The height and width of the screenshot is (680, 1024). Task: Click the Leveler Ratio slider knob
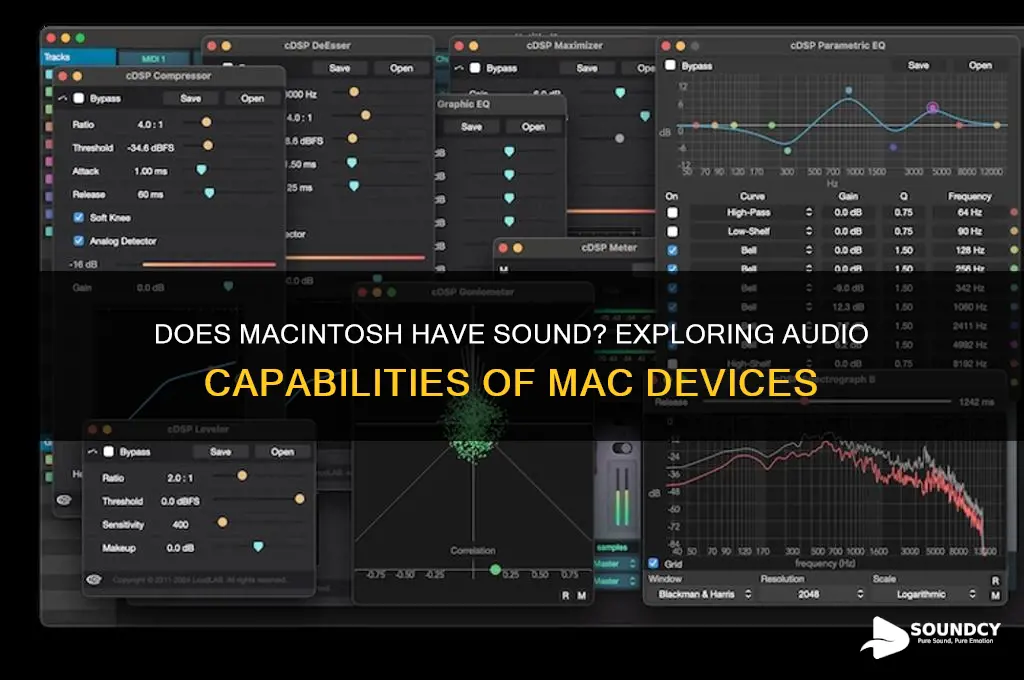click(242, 476)
